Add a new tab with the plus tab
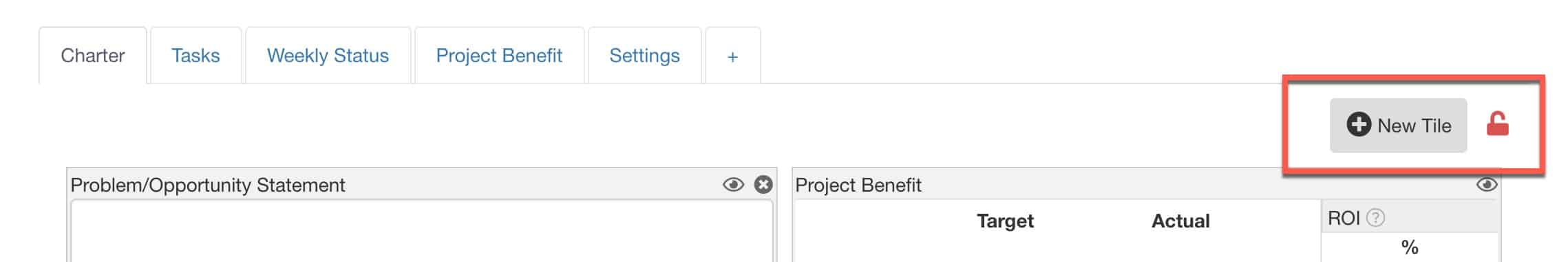 pyautogui.click(x=732, y=56)
